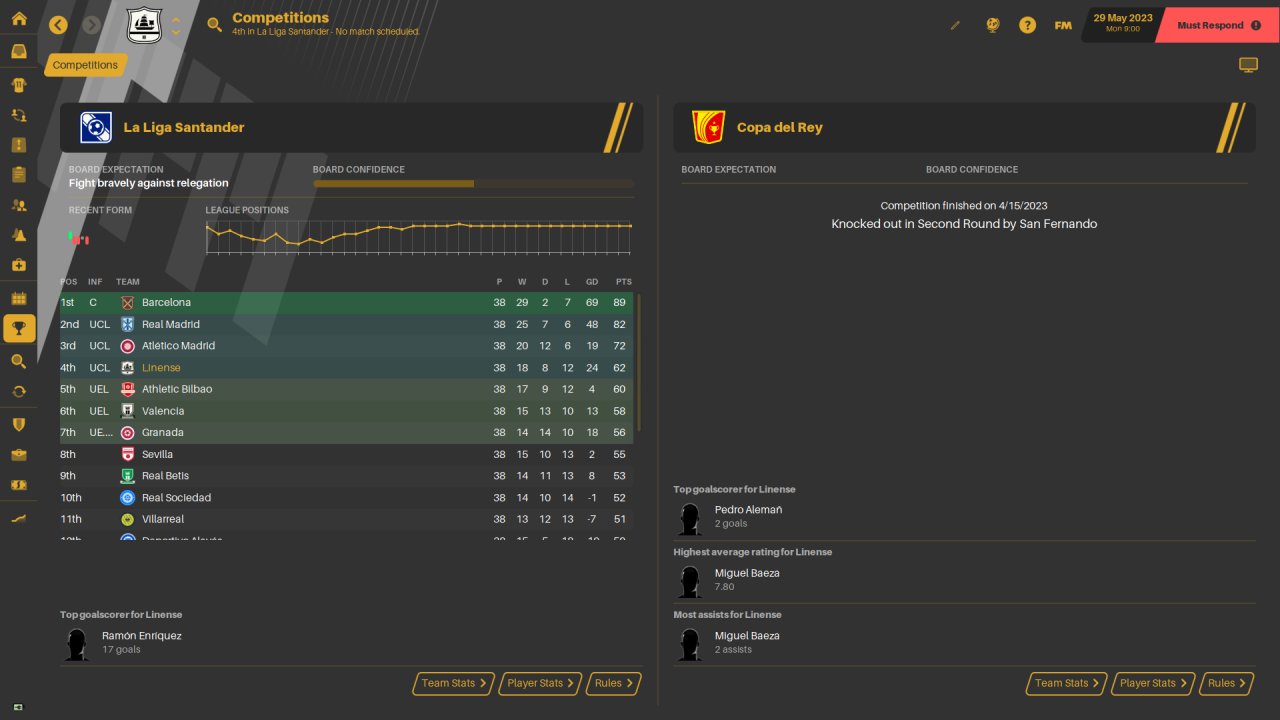Open the Scouting magnifier icon in sidebar
1280x720 pixels.
[18, 361]
